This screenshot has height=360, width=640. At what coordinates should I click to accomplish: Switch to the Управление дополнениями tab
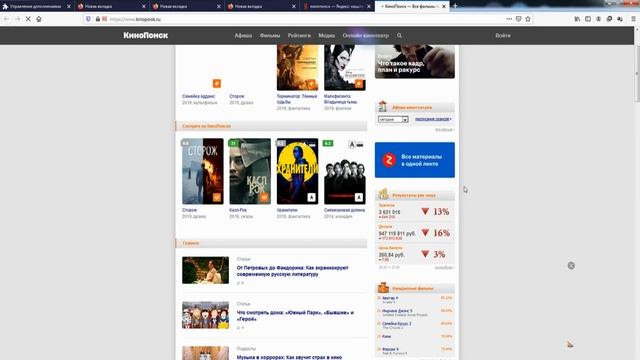coord(35,6)
